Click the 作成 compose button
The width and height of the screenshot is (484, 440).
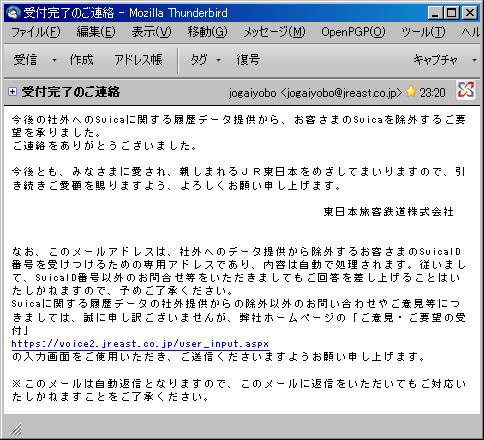point(81,60)
